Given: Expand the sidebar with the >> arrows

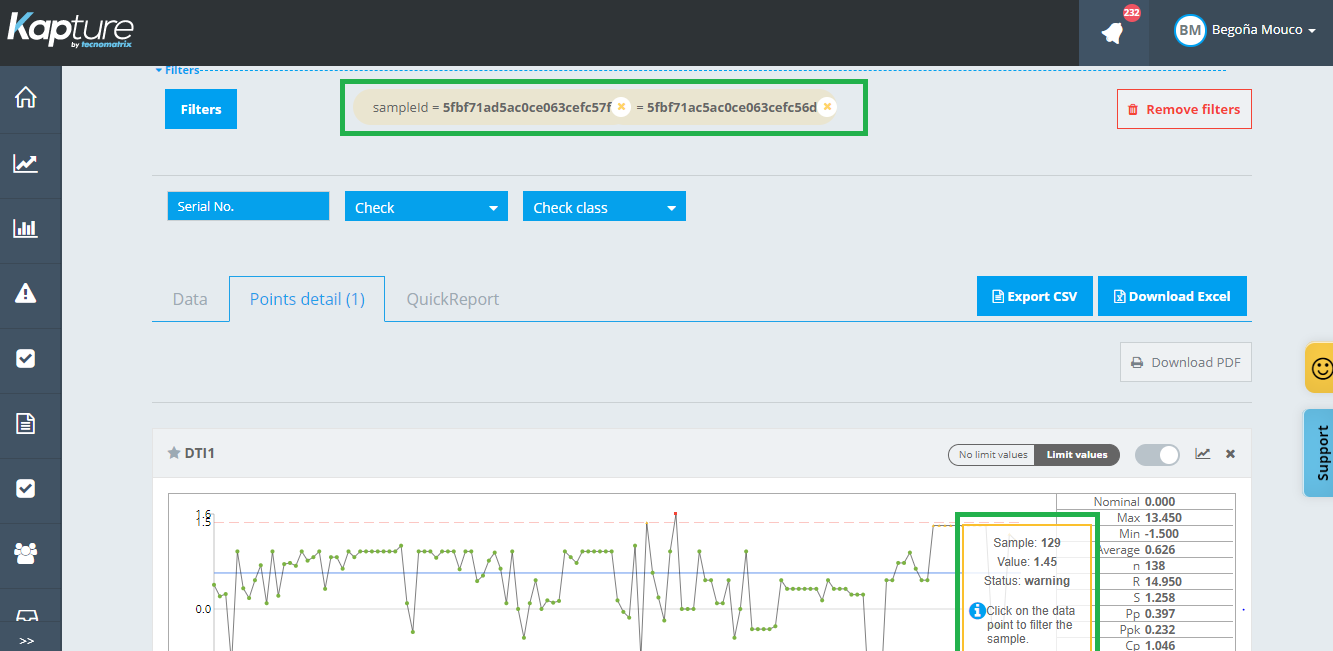Looking at the screenshot, I should 26,640.
